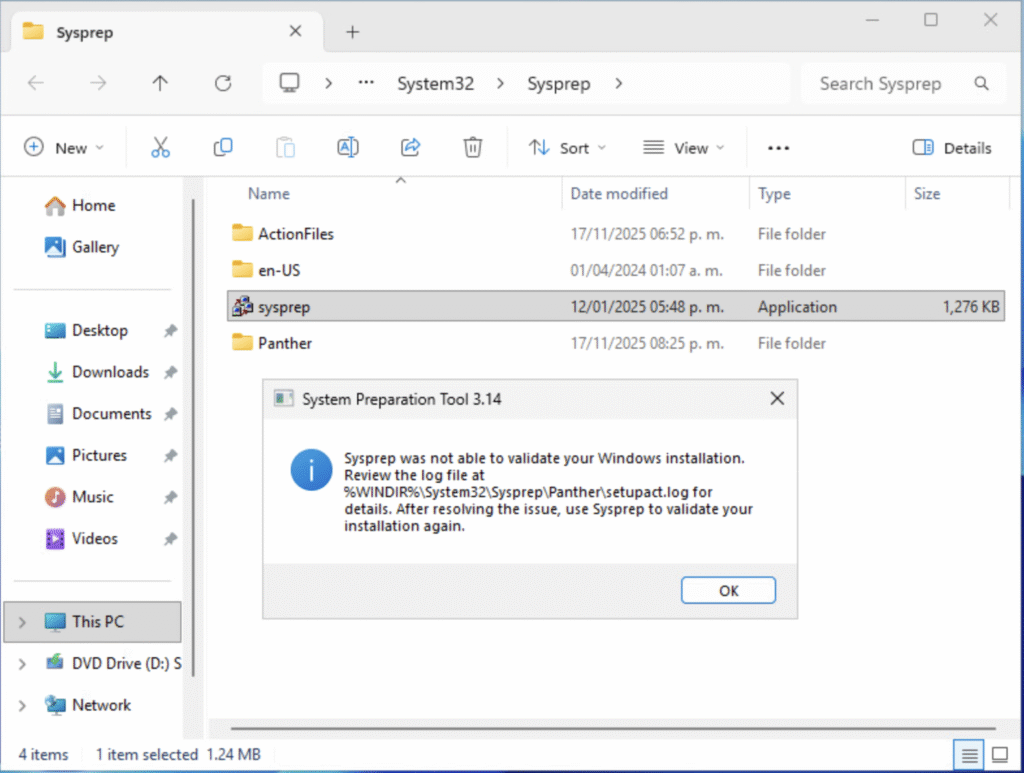
Task: Go back using the back arrow
Action: coord(36,84)
